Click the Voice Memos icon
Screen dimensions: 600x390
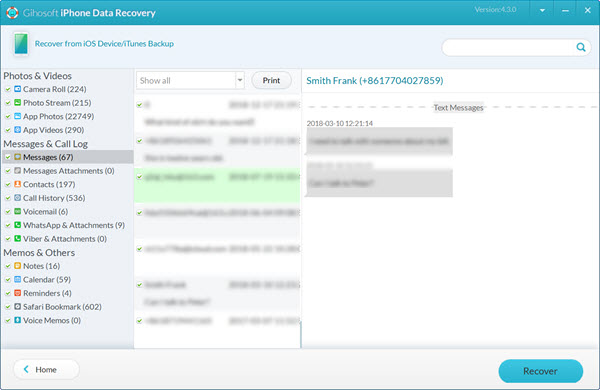(x=17, y=320)
